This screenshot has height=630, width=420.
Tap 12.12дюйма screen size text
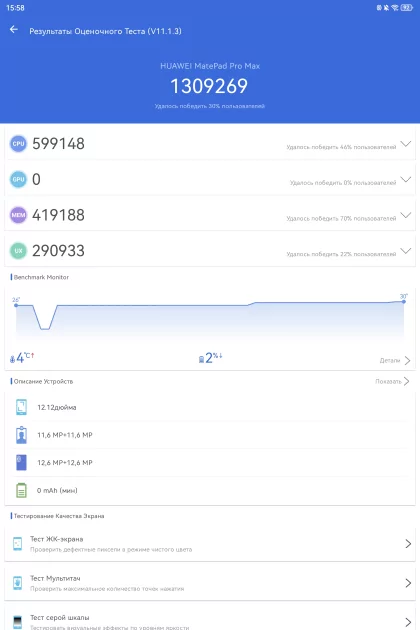pyautogui.click(x=57, y=407)
